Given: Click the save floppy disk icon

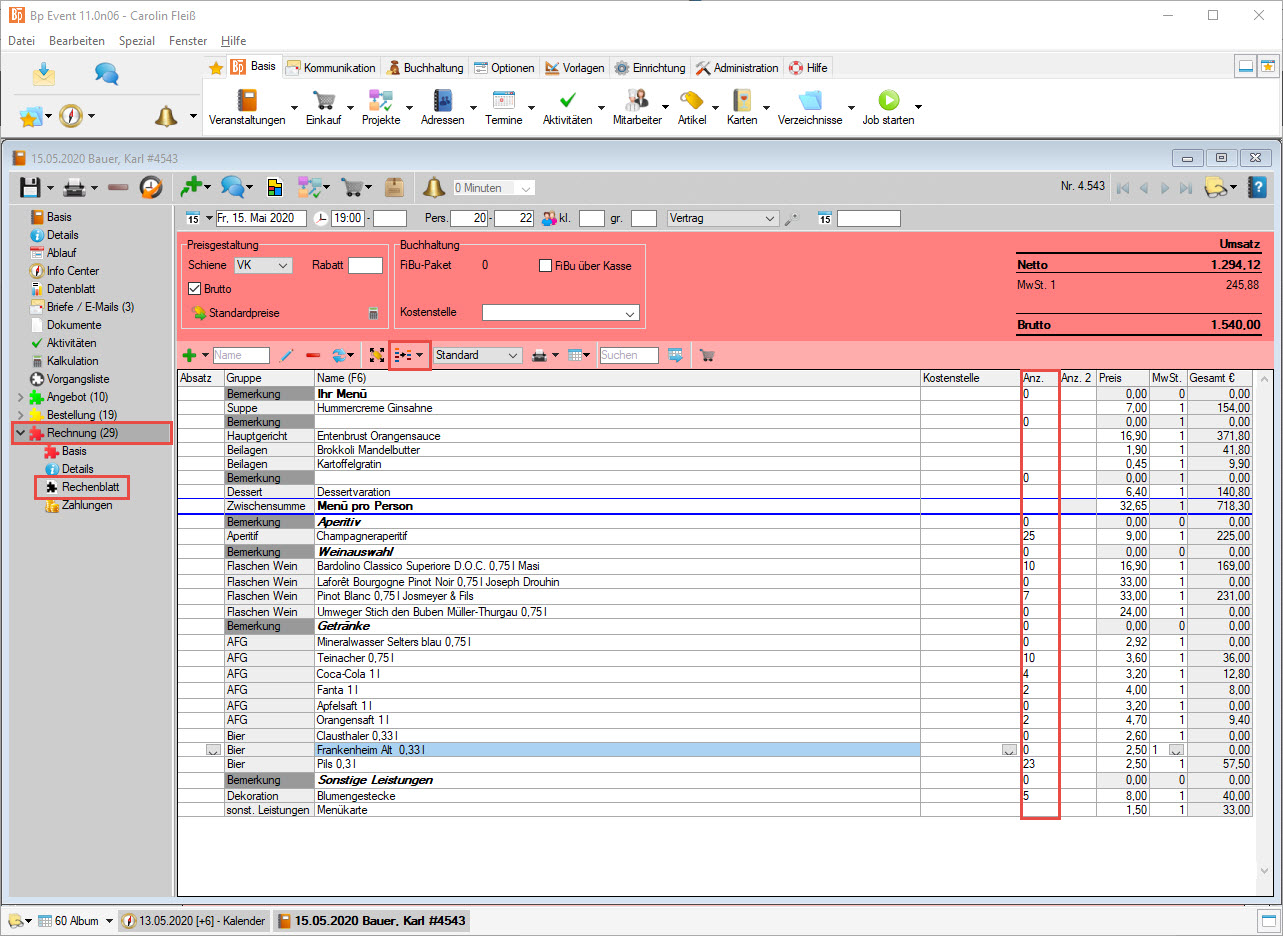Looking at the screenshot, I should click(x=30, y=187).
